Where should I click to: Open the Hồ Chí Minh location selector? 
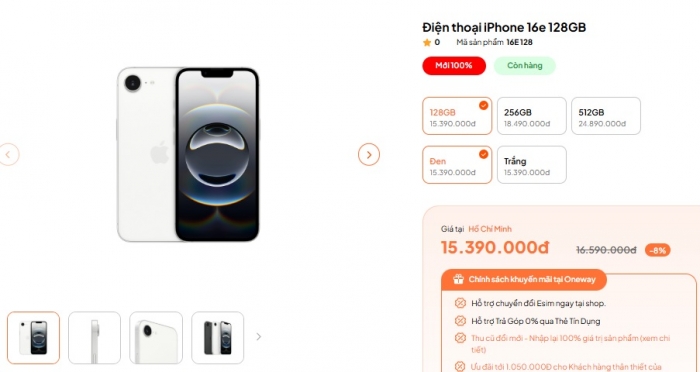pyautogui.click(x=490, y=229)
